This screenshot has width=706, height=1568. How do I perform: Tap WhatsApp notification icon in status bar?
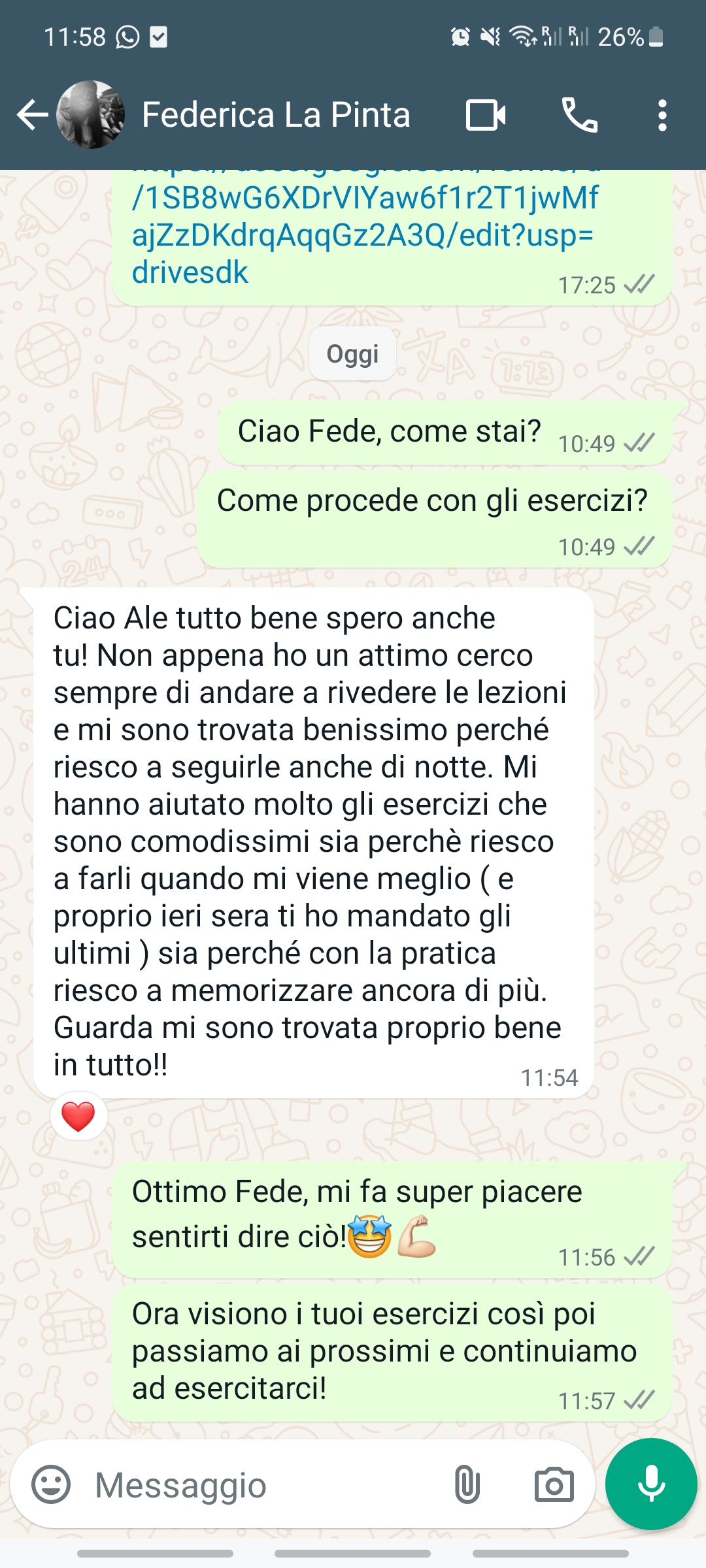click(127, 37)
